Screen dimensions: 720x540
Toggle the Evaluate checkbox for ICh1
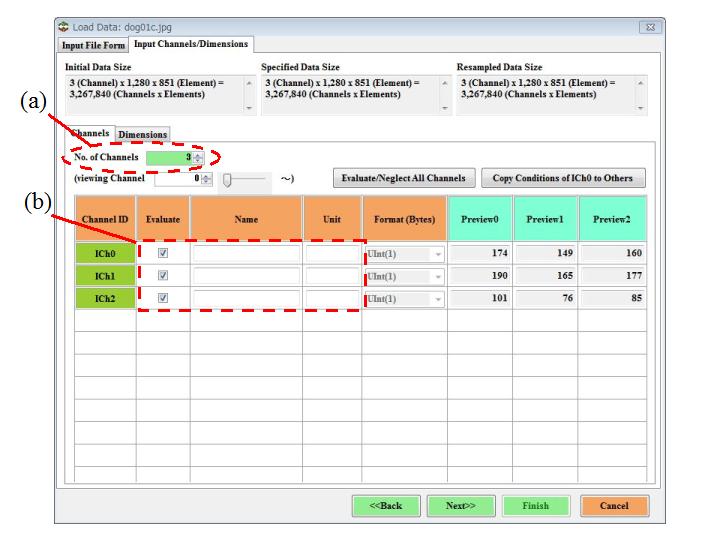pos(163,276)
